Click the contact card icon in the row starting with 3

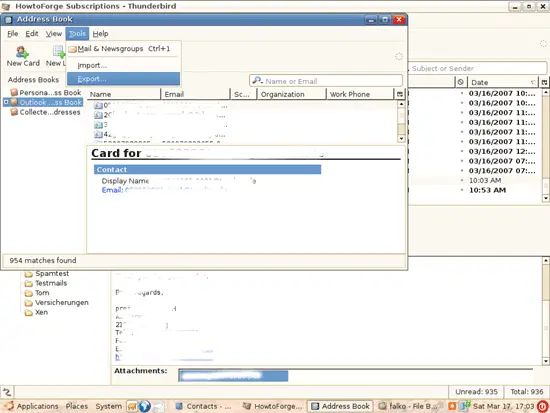point(99,125)
